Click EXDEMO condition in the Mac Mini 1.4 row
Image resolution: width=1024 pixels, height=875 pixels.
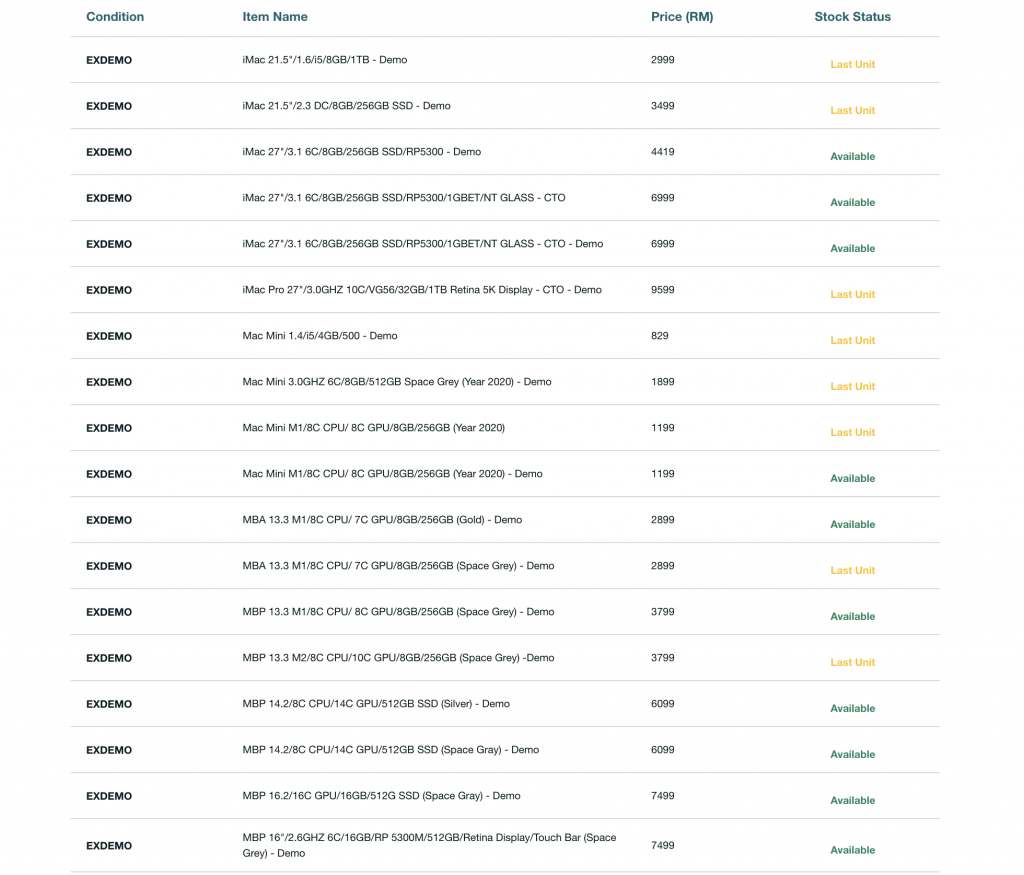pos(109,336)
